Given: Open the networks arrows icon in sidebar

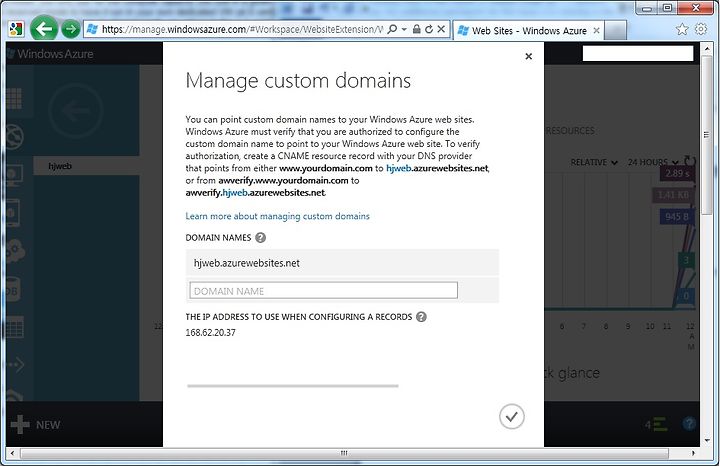Looking at the screenshot, I should coord(15,365).
